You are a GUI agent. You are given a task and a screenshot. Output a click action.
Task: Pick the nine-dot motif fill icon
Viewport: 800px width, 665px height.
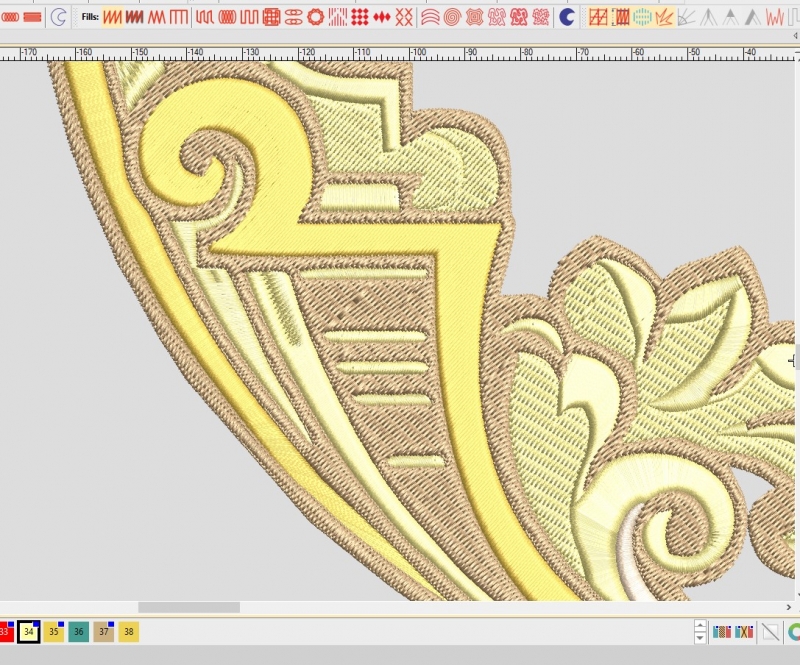coord(360,17)
